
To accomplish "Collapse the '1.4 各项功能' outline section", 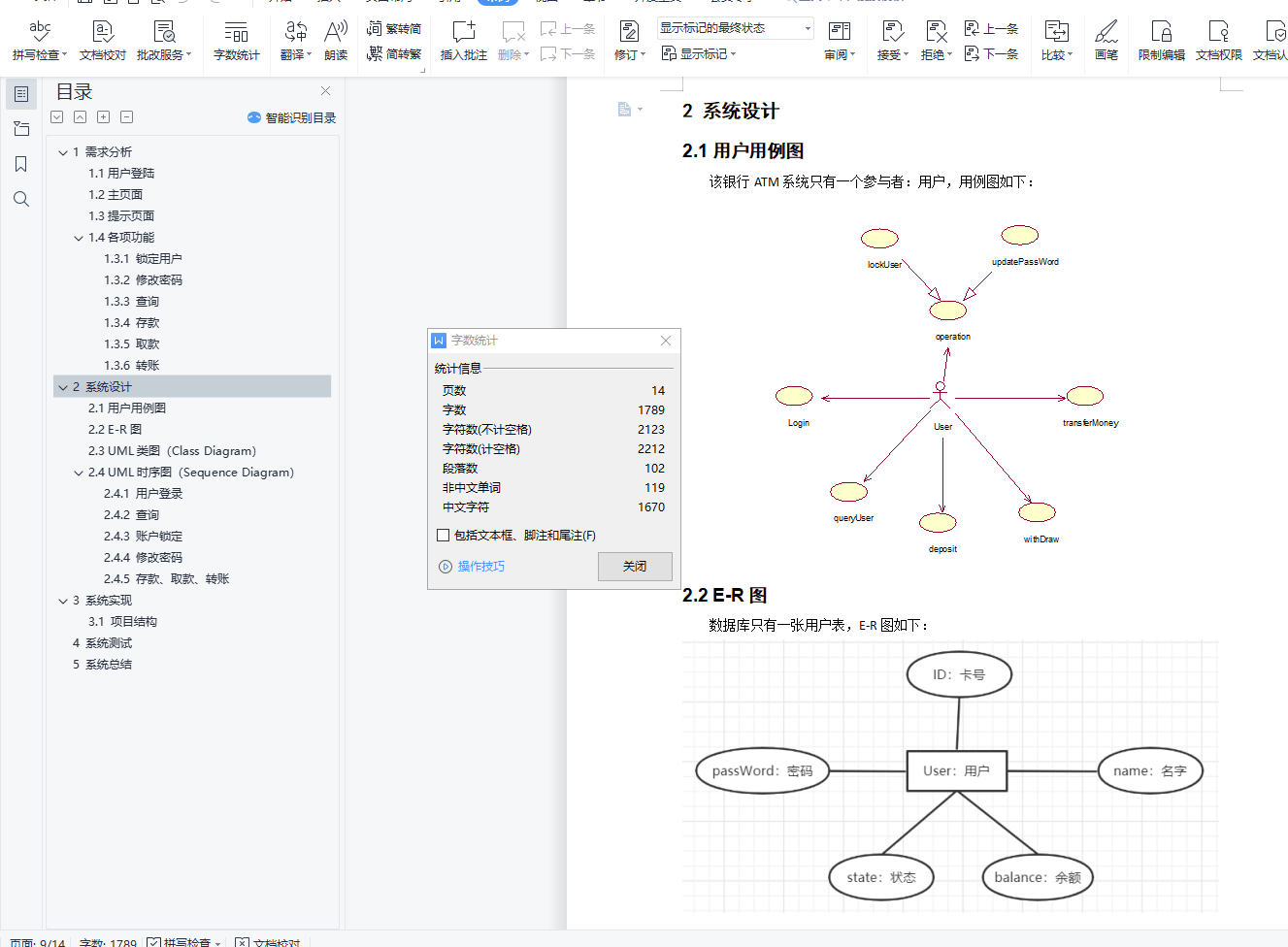I will 79,238.
